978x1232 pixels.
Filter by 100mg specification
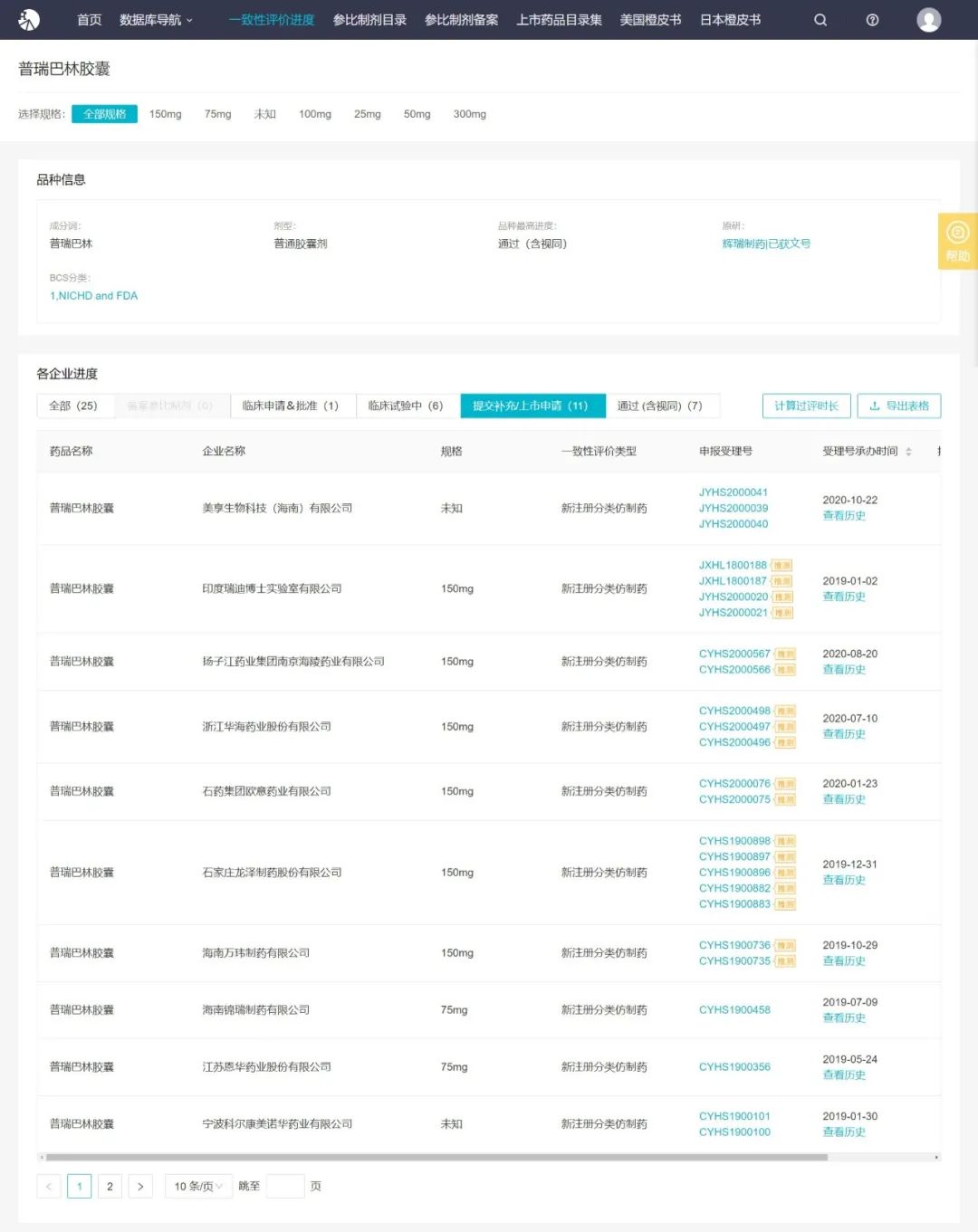tap(315, 114)
